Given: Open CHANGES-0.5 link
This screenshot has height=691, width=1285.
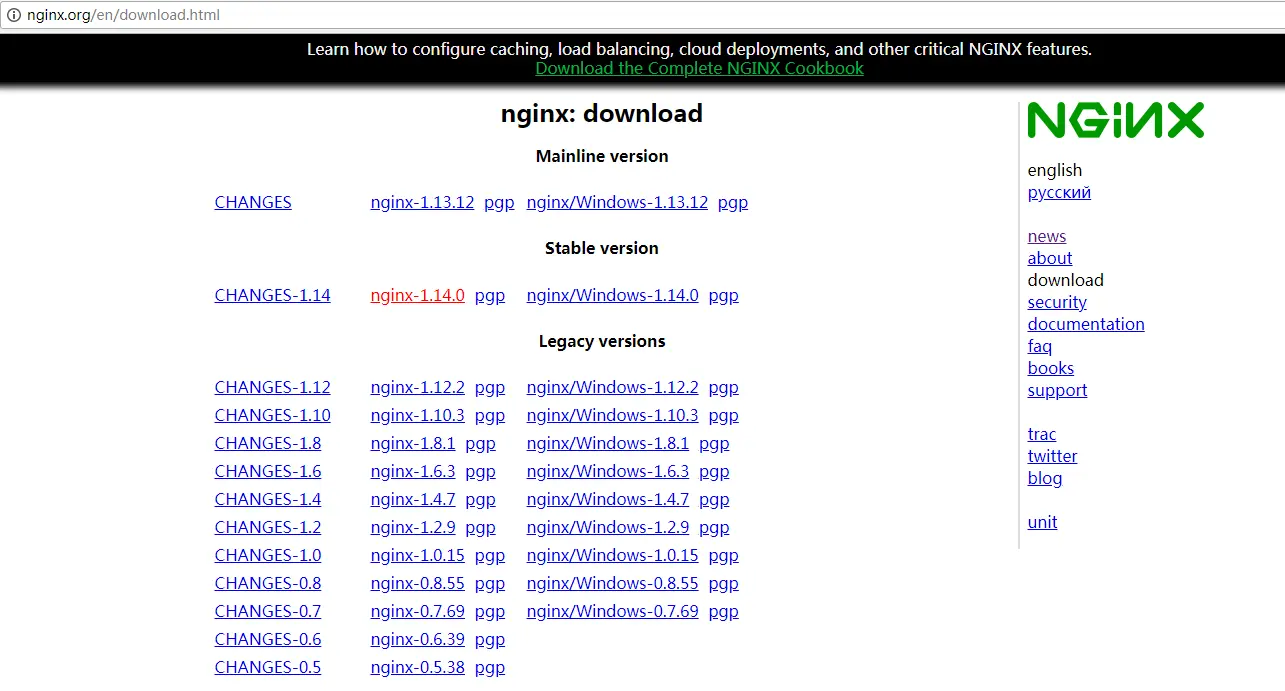Looking at the screenshot, I should point(267,667).
